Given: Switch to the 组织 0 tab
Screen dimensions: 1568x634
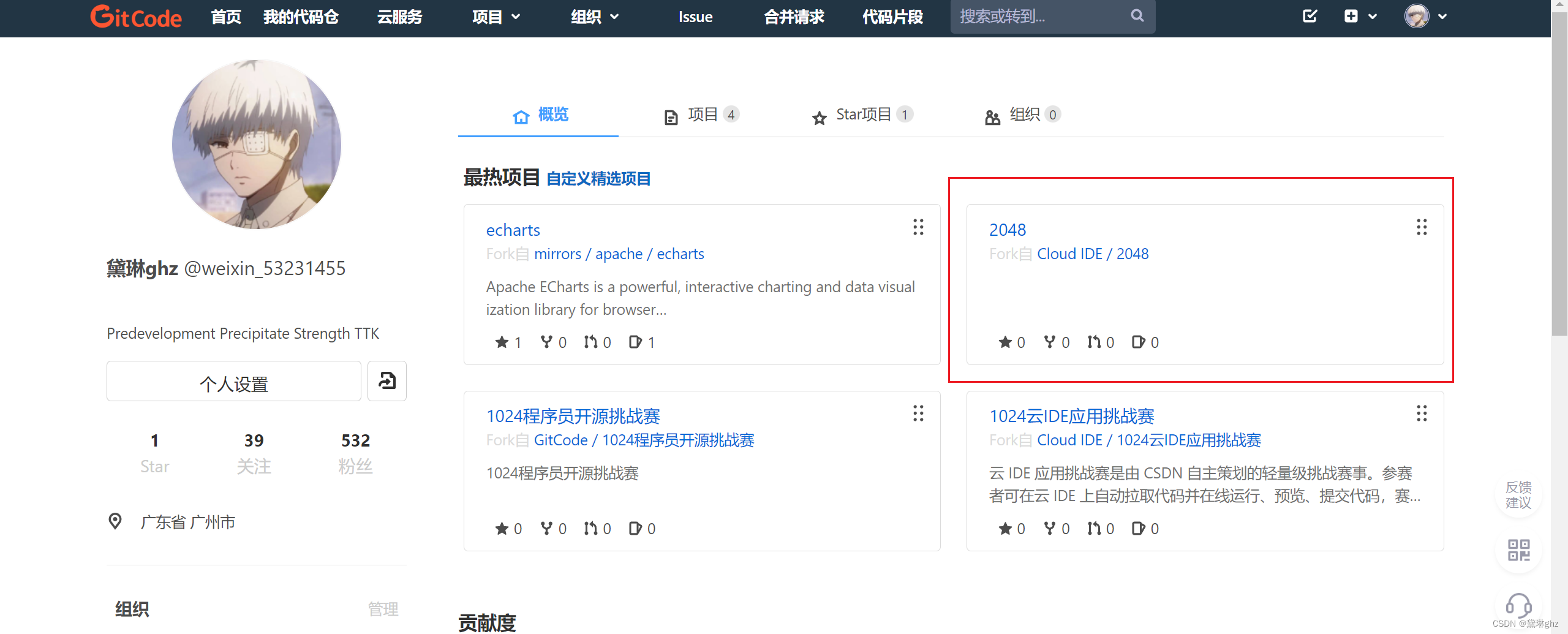Looking at the screenshot, I should click(x=1023, y=115).
